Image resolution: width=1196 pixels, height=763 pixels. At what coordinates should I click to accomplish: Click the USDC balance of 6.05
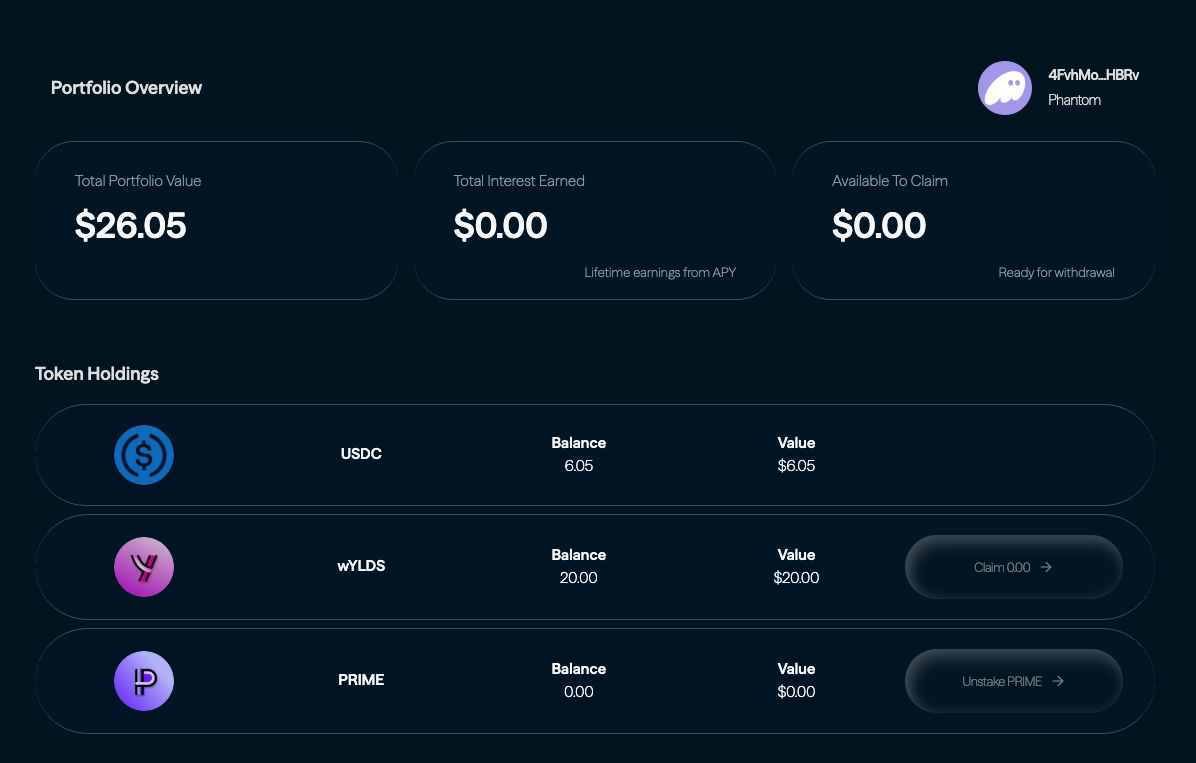(578, 466)
